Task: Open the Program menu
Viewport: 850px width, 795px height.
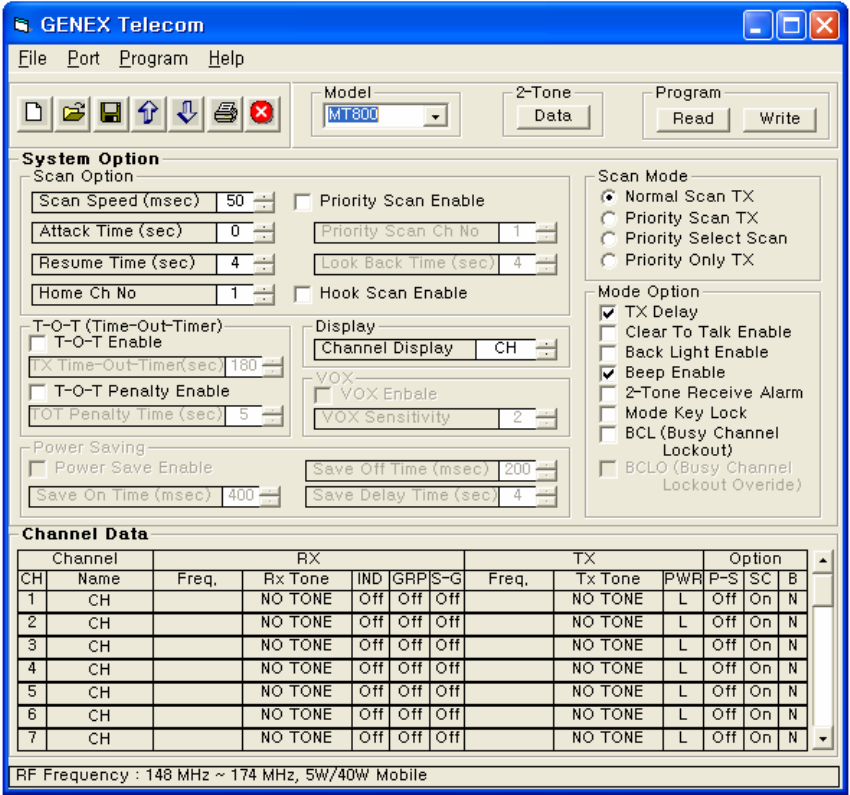Action: tap(153, 59)
